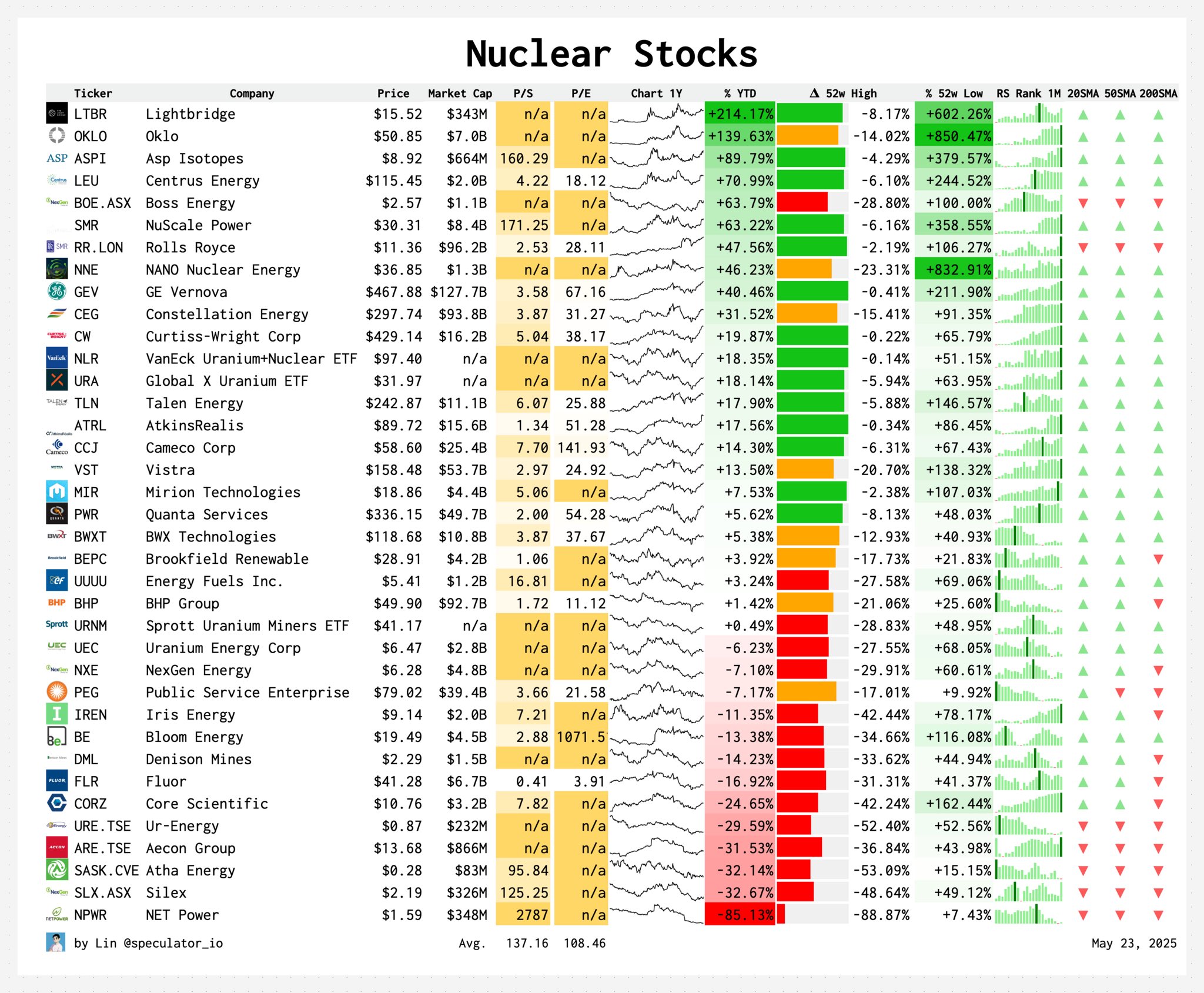Click the % YTD column header
The image size is (1204, 993).
point(740,93)
